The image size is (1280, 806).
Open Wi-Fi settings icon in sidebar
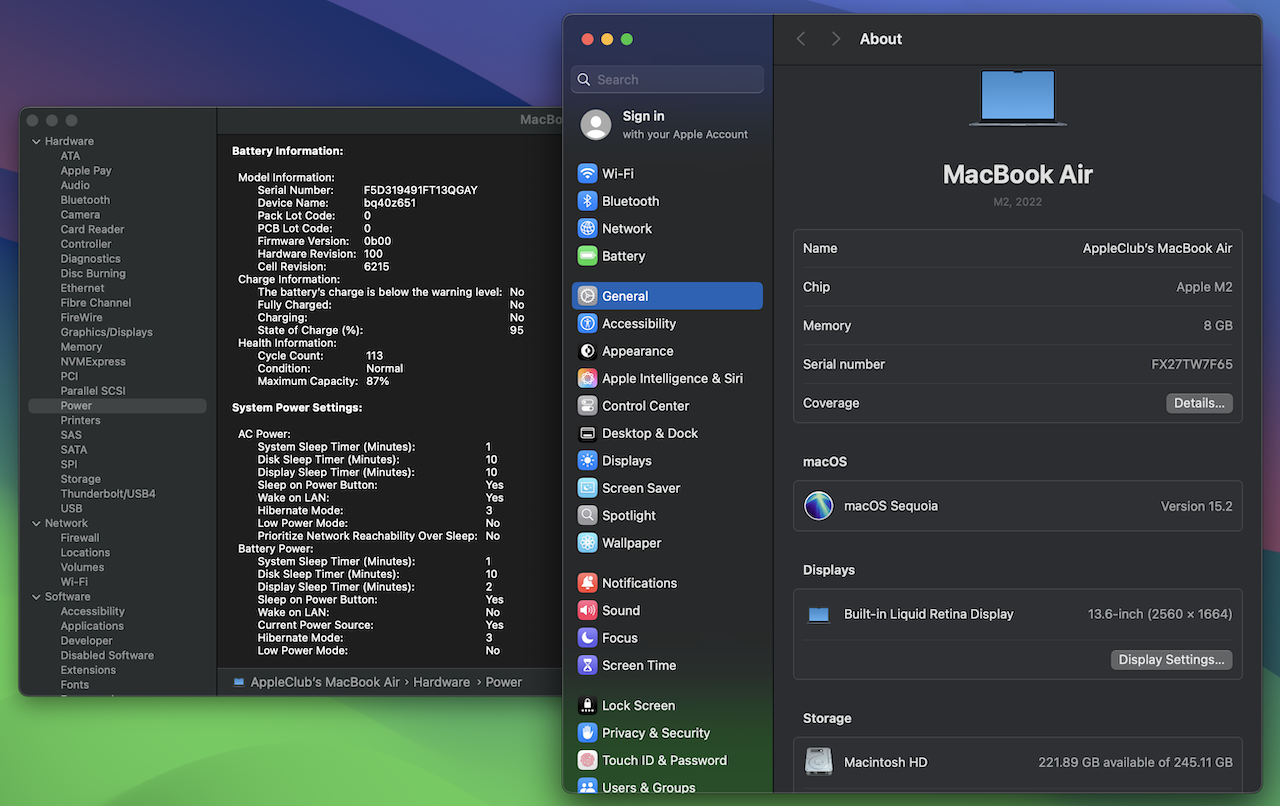[587, 174]
